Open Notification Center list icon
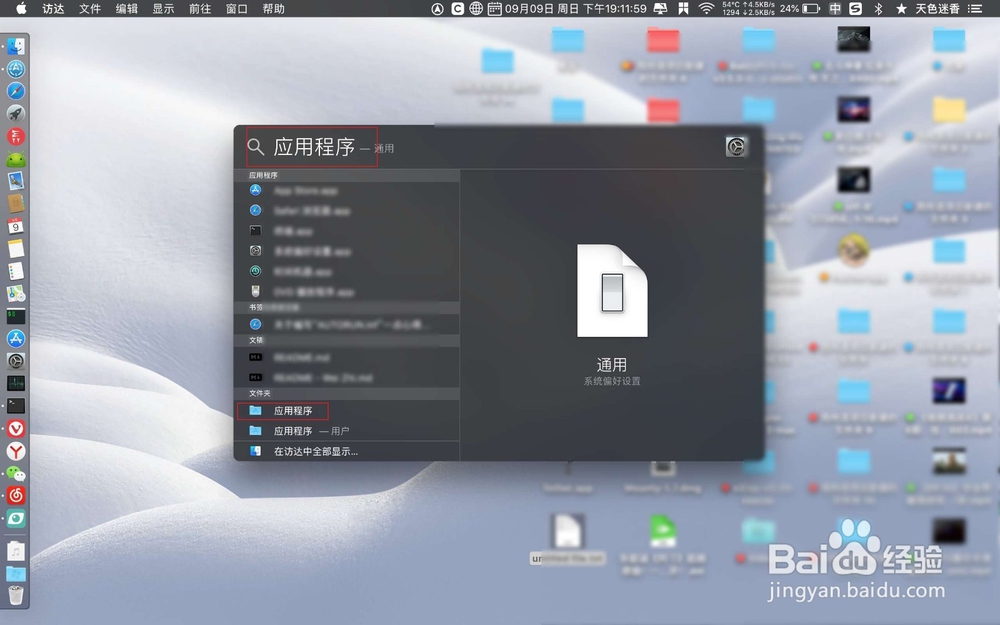This screenshot has height=625, width=1000. (x=975, y=8)
